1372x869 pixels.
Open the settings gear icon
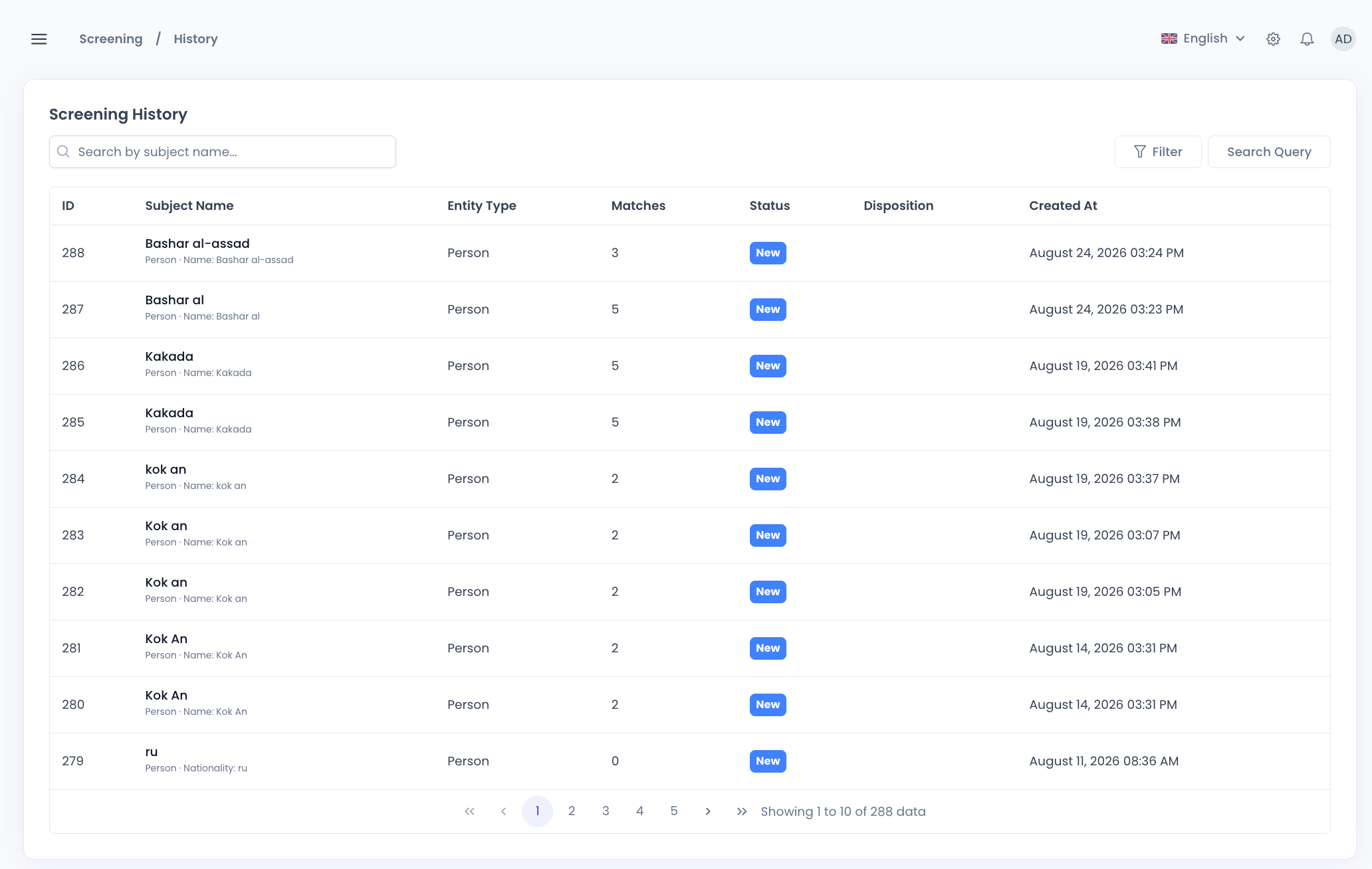tap(1273, 39)
